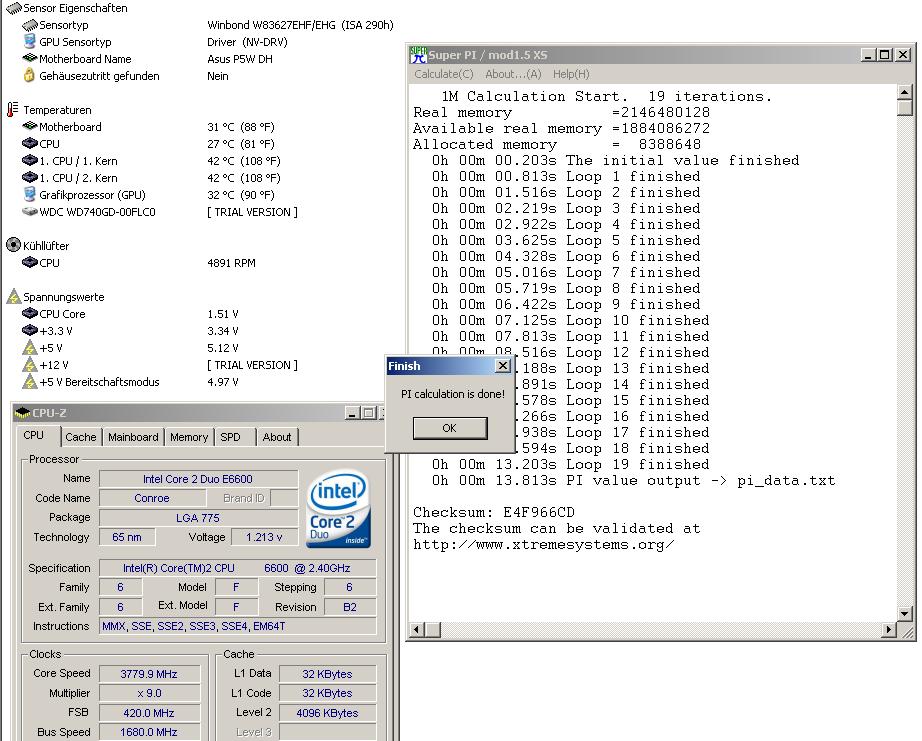This screenshot has height=741, width=922.
Task: Click OK in the Finish dialog
Action: coord(450,428)
